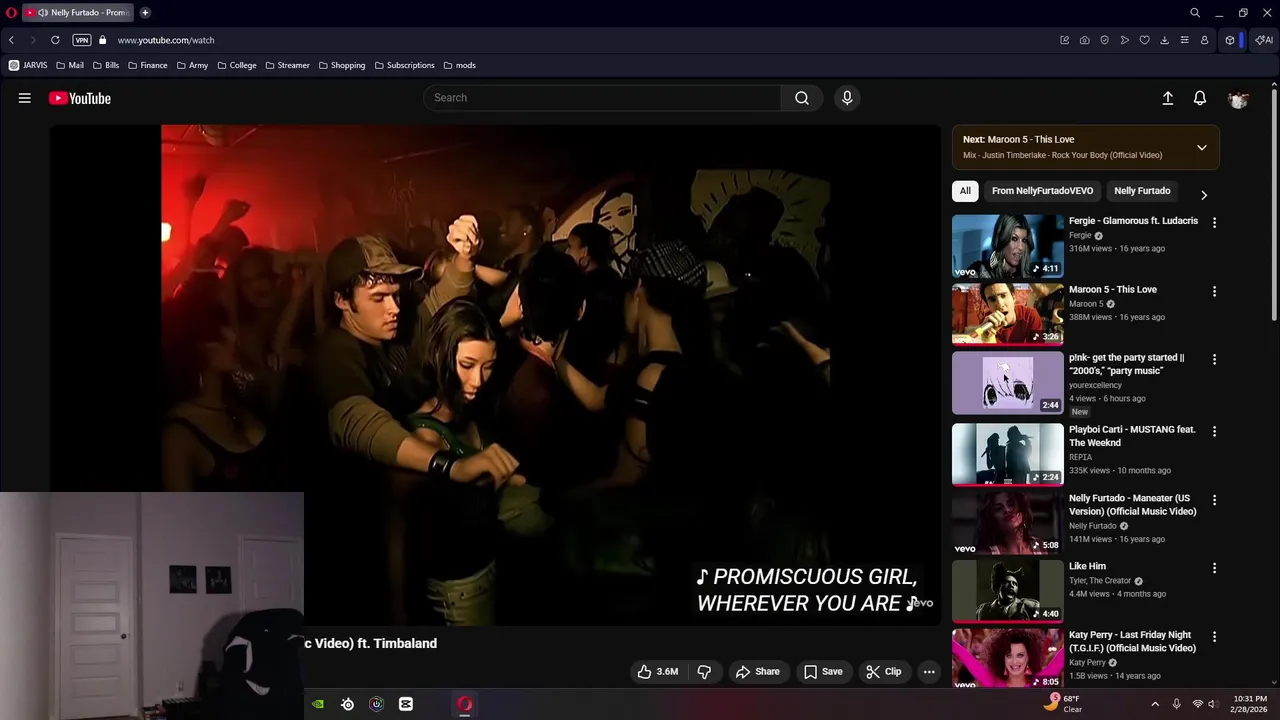Select From NellyFurtadoVEVO filter chip
The image size is (1280, 720).
tap(1042, 191)
